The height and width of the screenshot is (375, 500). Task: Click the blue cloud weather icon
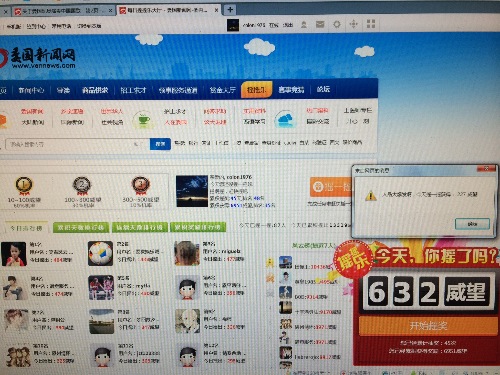(x=284, y=119)
